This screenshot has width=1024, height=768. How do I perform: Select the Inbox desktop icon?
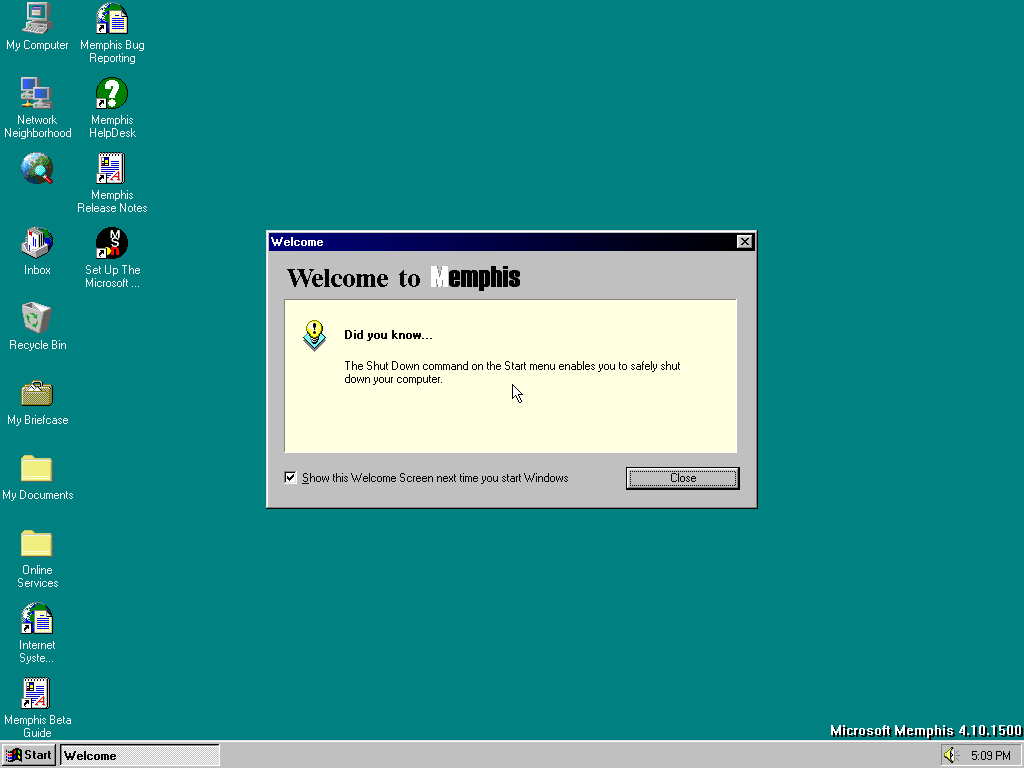point(37,244)
